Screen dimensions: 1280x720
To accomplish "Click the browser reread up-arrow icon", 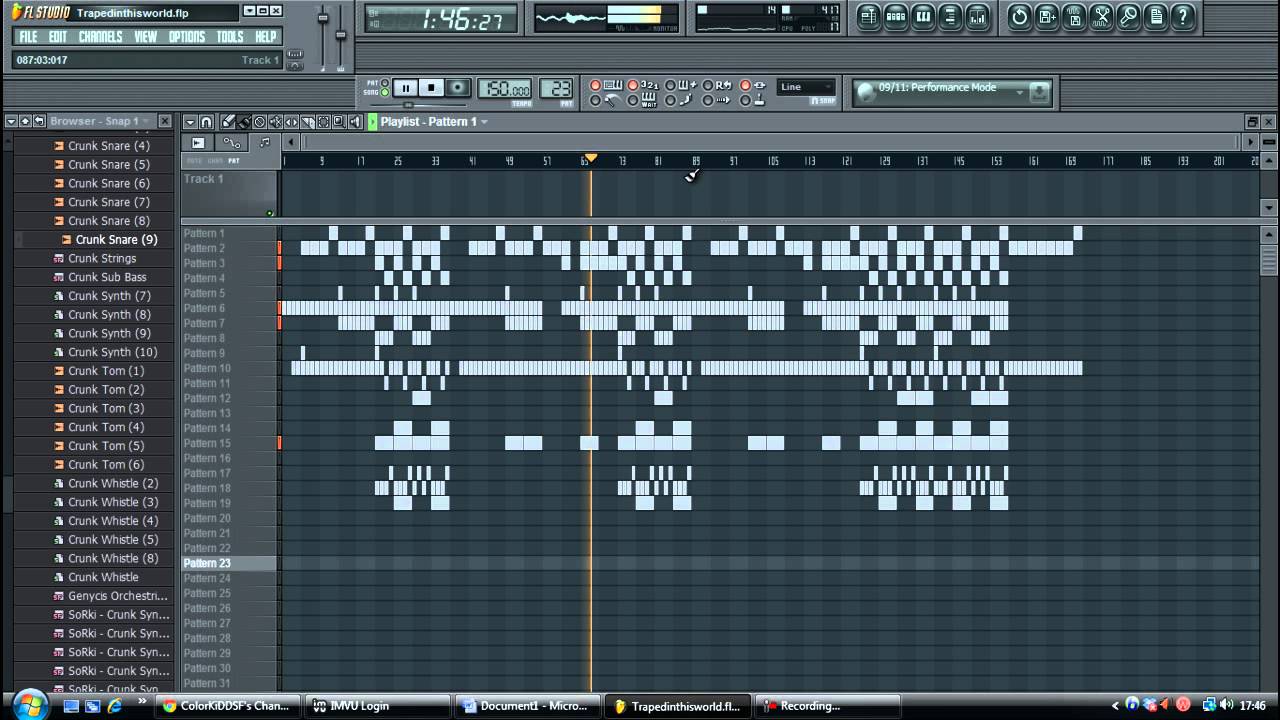I will tap(25, 121).
